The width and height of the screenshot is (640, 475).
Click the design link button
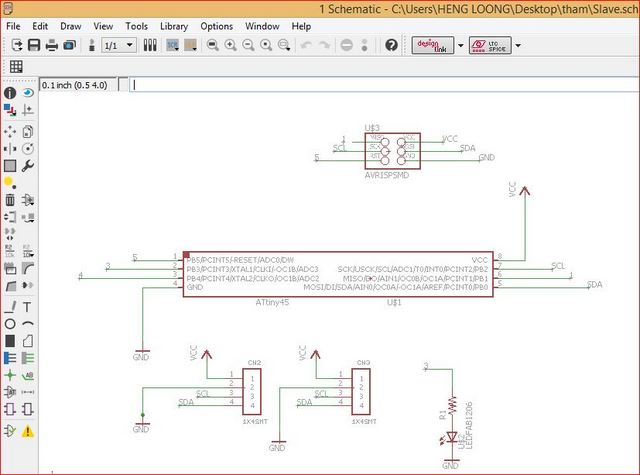click(433, 45)
